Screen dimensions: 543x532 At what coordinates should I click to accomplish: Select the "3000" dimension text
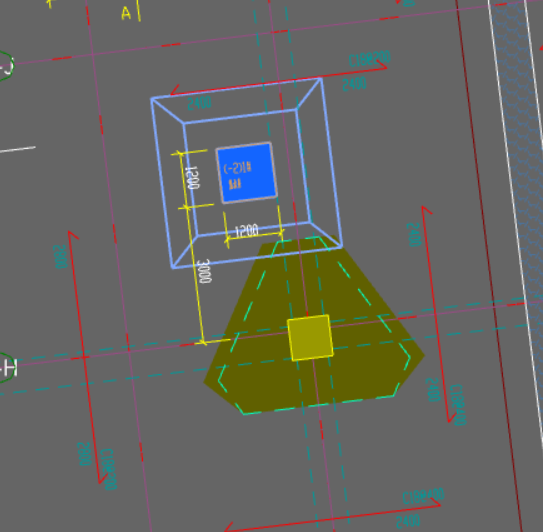(x=204, y=271)
